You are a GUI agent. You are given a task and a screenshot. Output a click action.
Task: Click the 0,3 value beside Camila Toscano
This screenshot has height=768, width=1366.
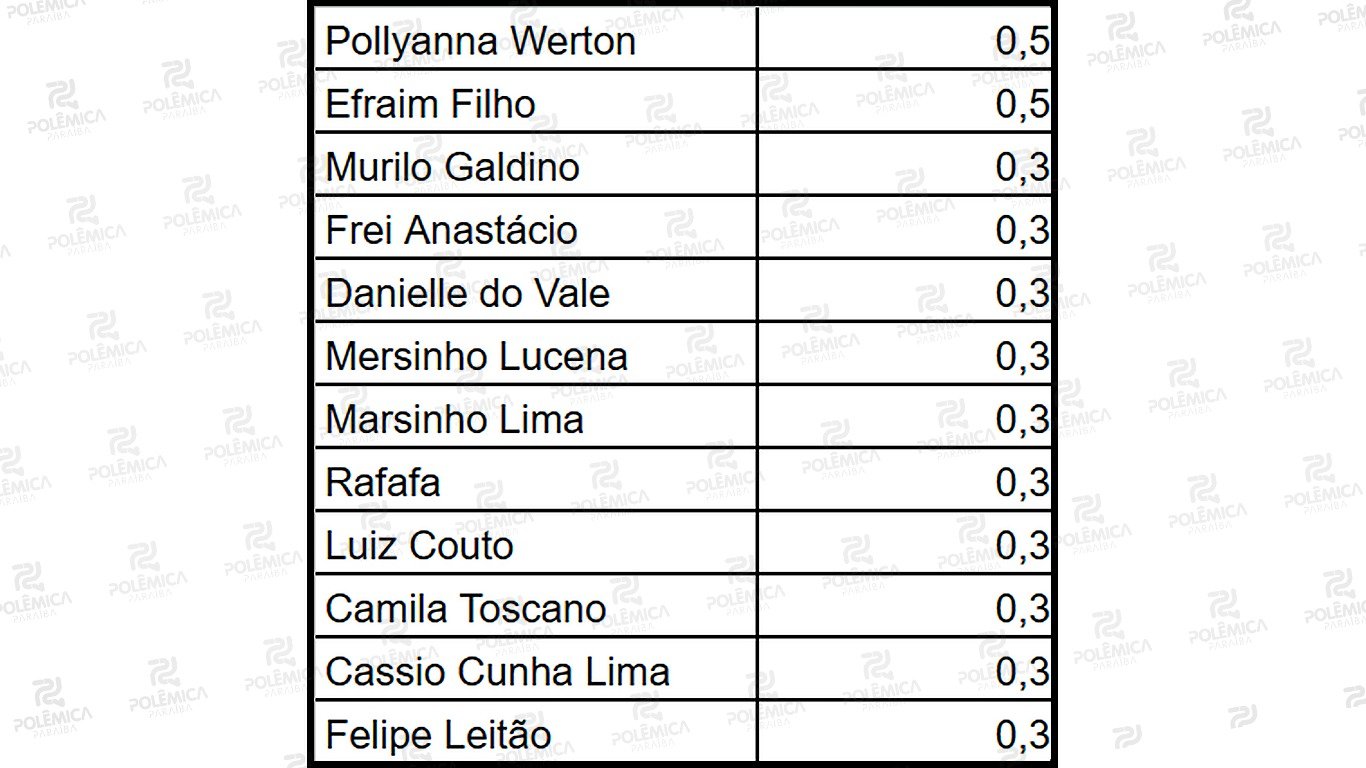pos(1022,609)
